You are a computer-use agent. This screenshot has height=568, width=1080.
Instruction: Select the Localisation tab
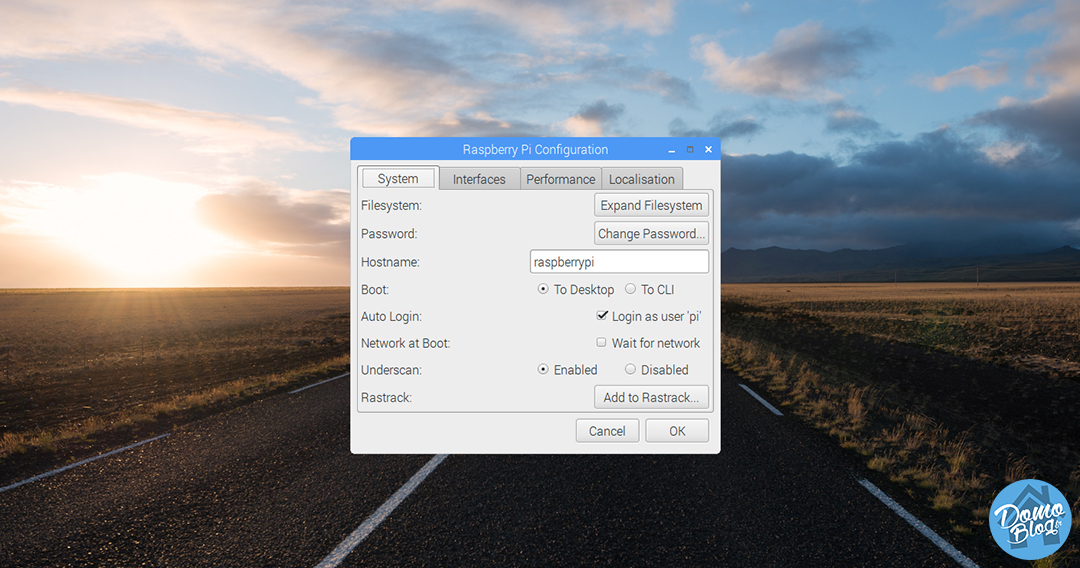(x=641, y=179)
